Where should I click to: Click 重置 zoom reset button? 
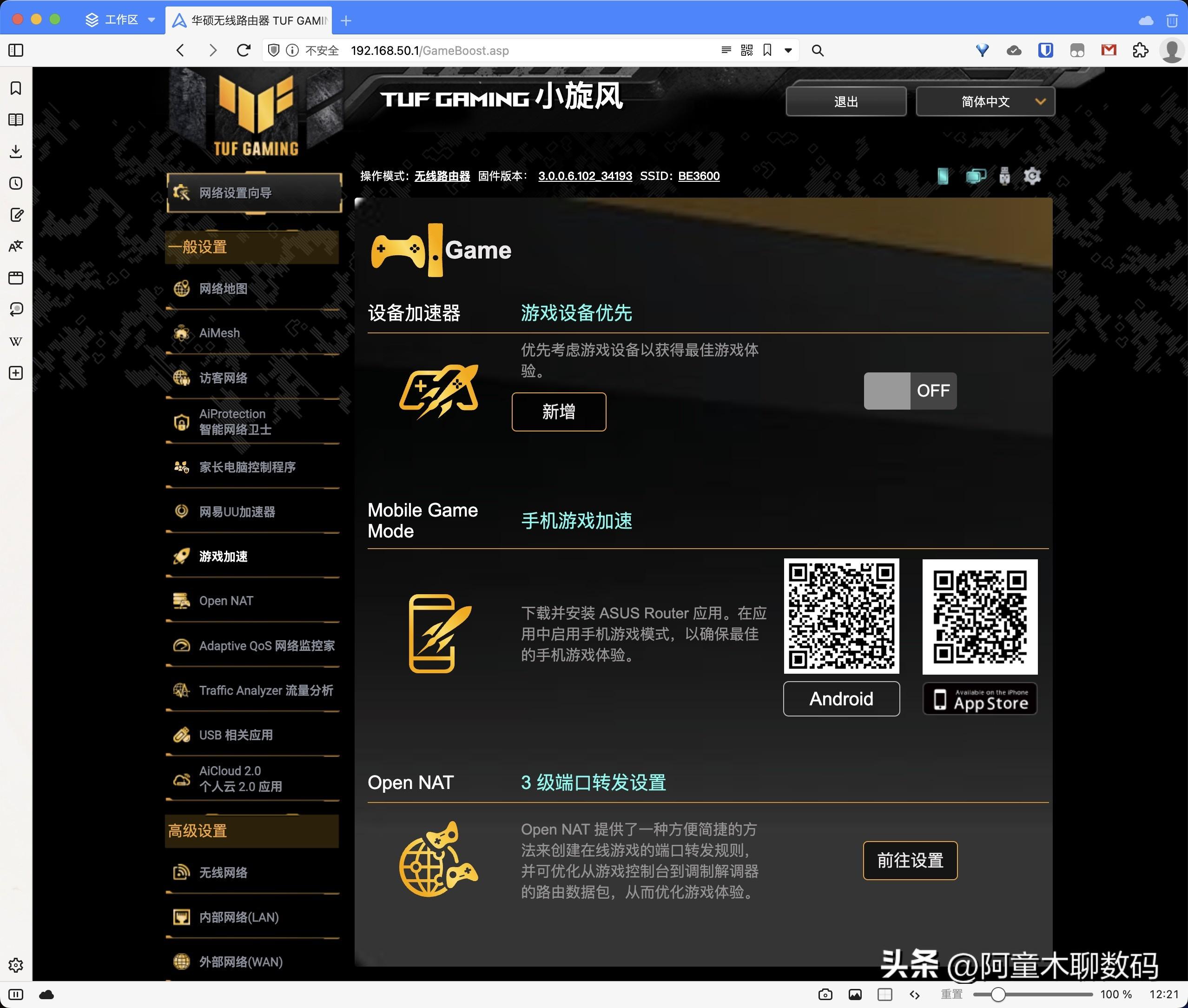pyautogui.click(x=951, y=995)
